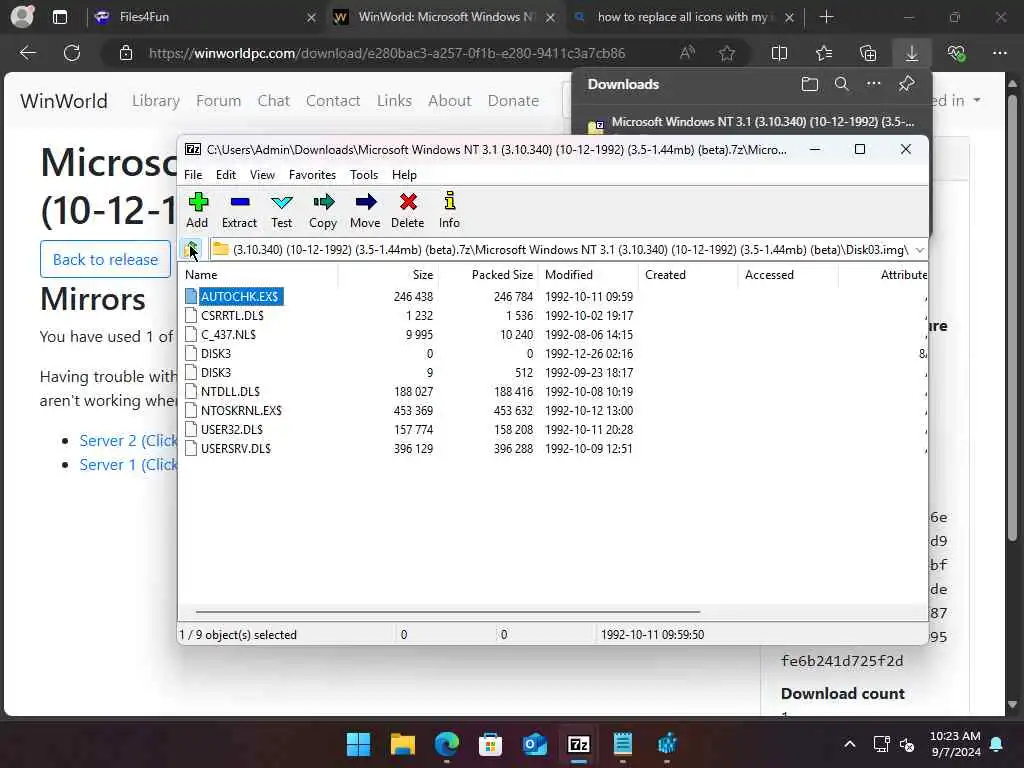Click the Server 2 mirror link
The image size is (1024, 768).
[x=128, y=441]
